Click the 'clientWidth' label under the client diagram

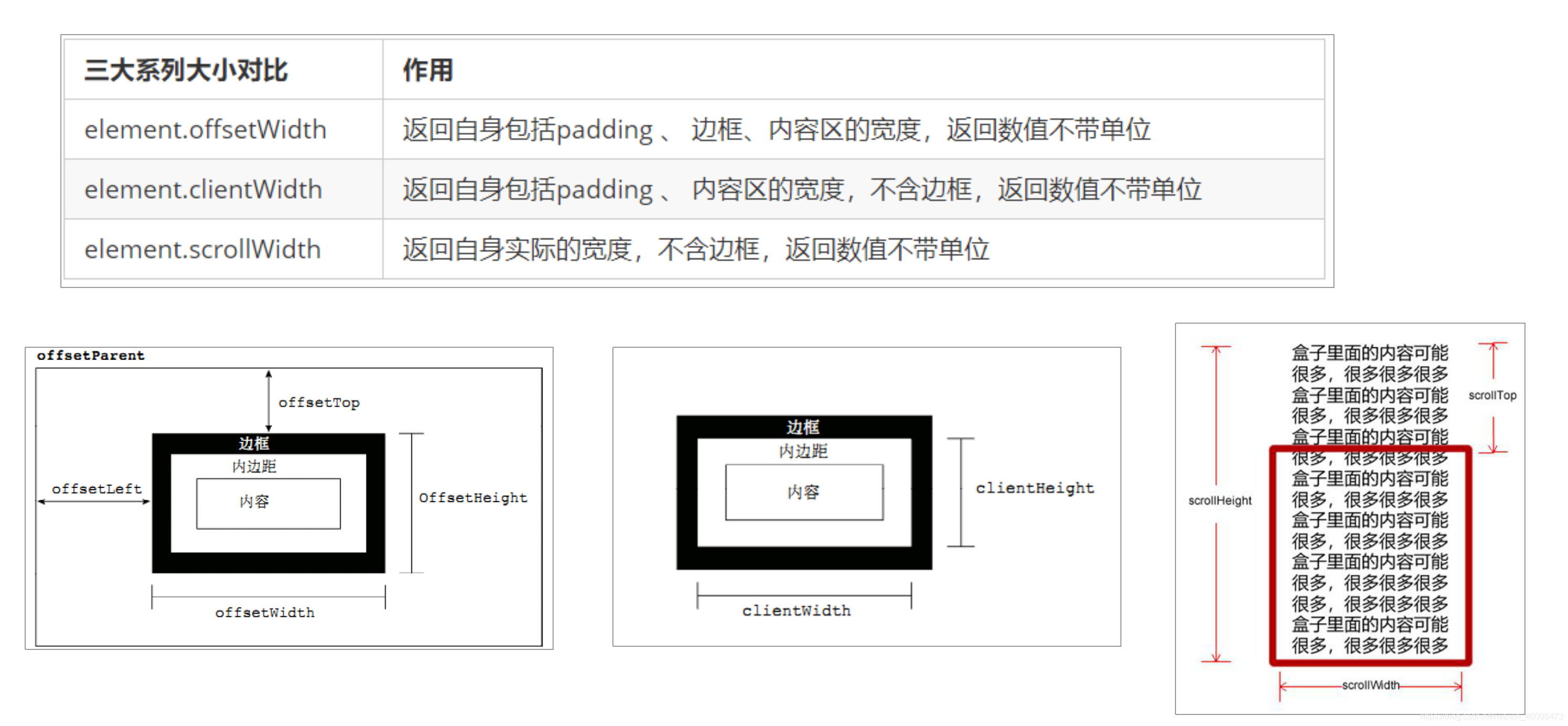(x=796, y=611)
